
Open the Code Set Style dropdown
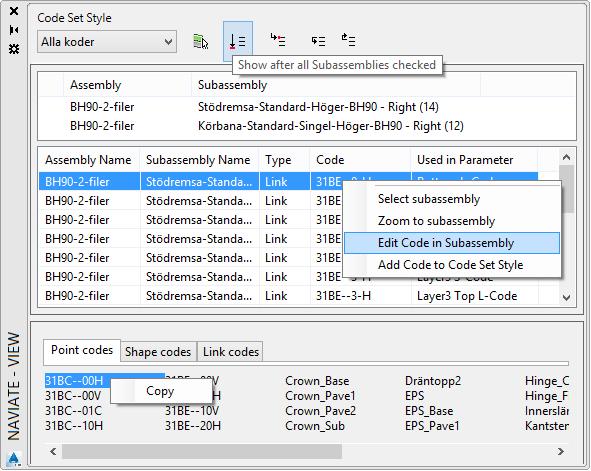tap(107, 42)
